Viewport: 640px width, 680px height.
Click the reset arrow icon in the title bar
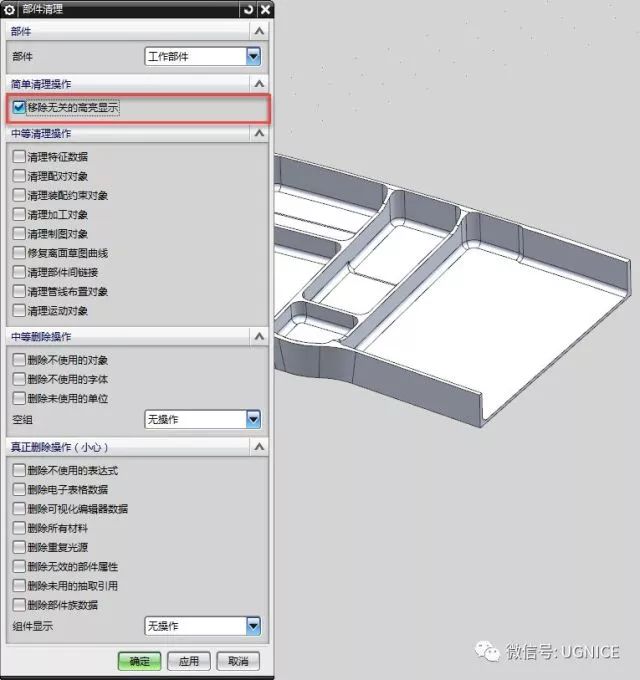[x=248, y=9]
